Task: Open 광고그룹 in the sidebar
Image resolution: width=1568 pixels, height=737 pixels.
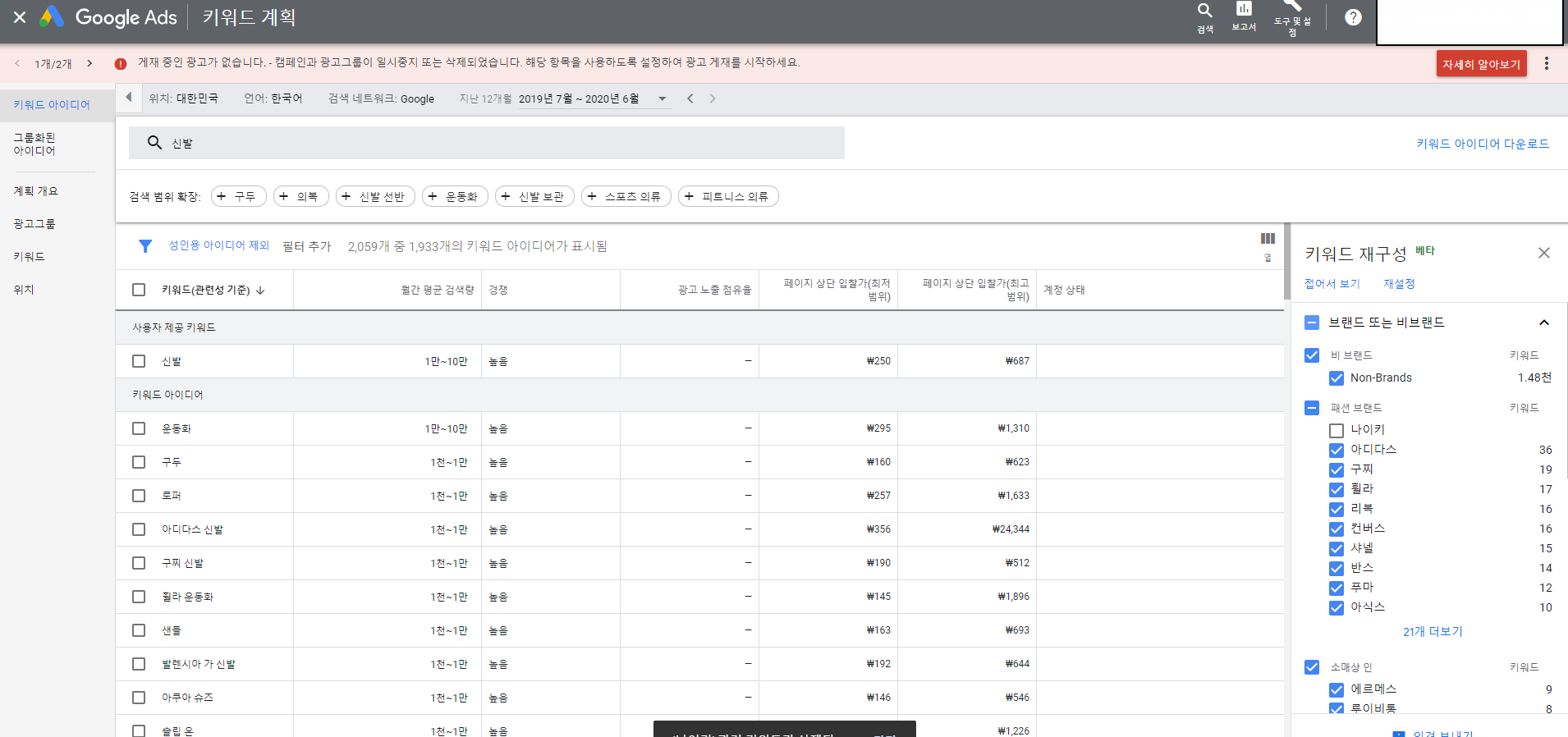Action: pos(34,224)
